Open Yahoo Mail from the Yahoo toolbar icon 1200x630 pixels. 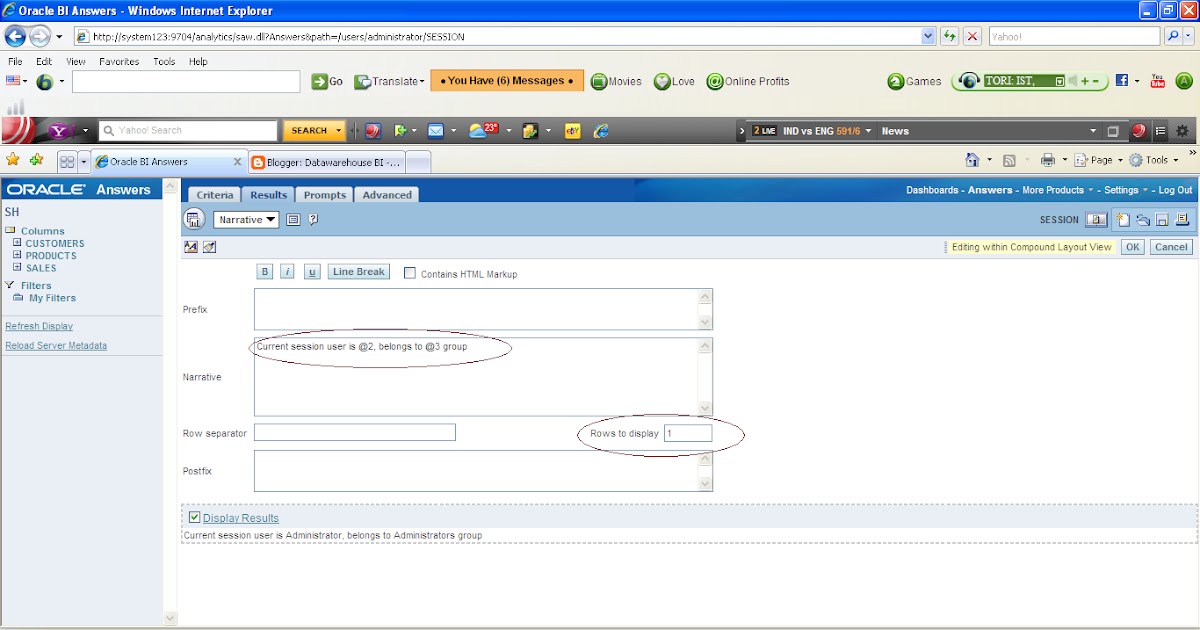coord(434,130)
